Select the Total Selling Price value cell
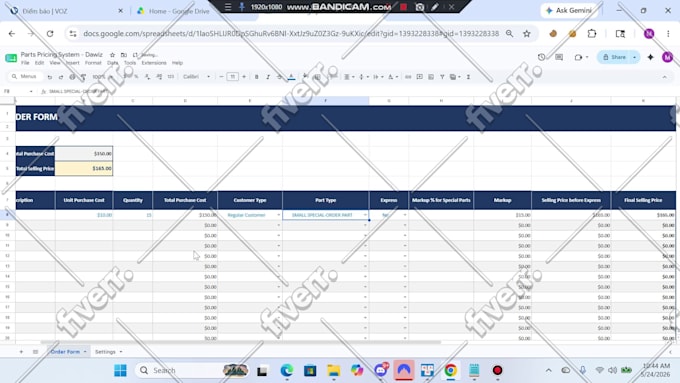The height and width of the screenshot is (383, 680). [84, 168]
